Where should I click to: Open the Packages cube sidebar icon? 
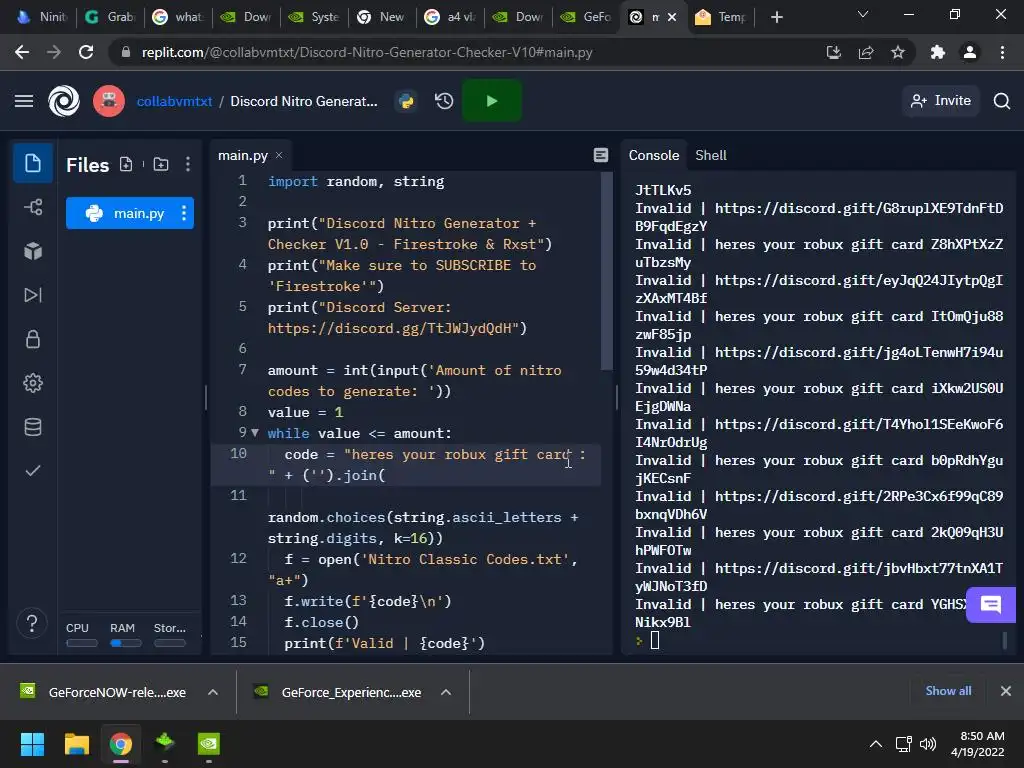pyautogui.click(x=33, y=251)
